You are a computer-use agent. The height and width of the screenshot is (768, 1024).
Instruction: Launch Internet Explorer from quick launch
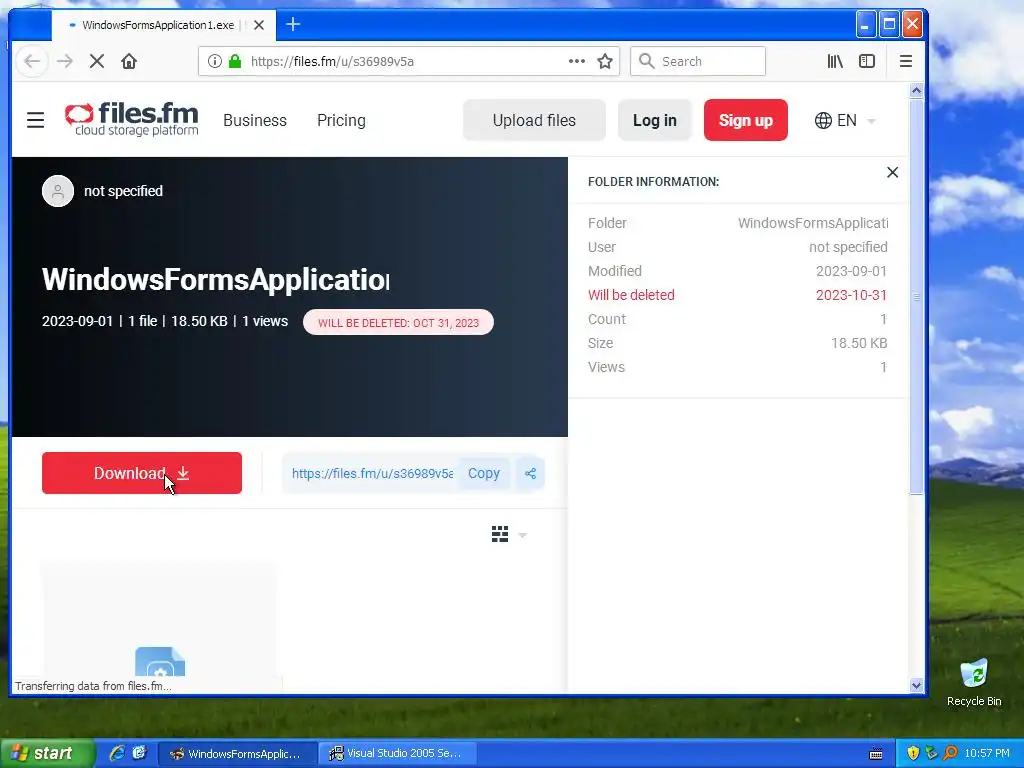117,754
